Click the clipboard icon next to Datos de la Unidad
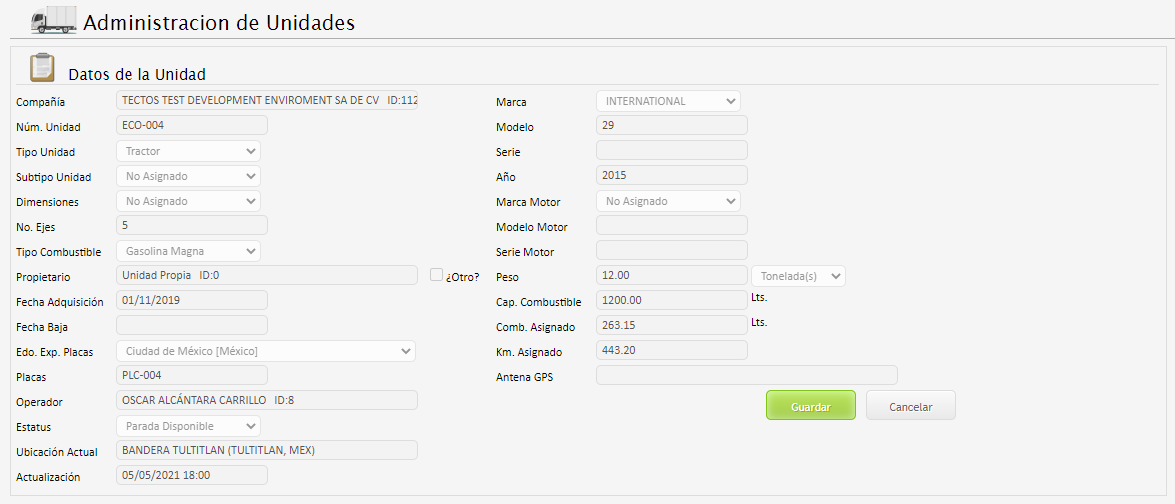 (42, 67)
